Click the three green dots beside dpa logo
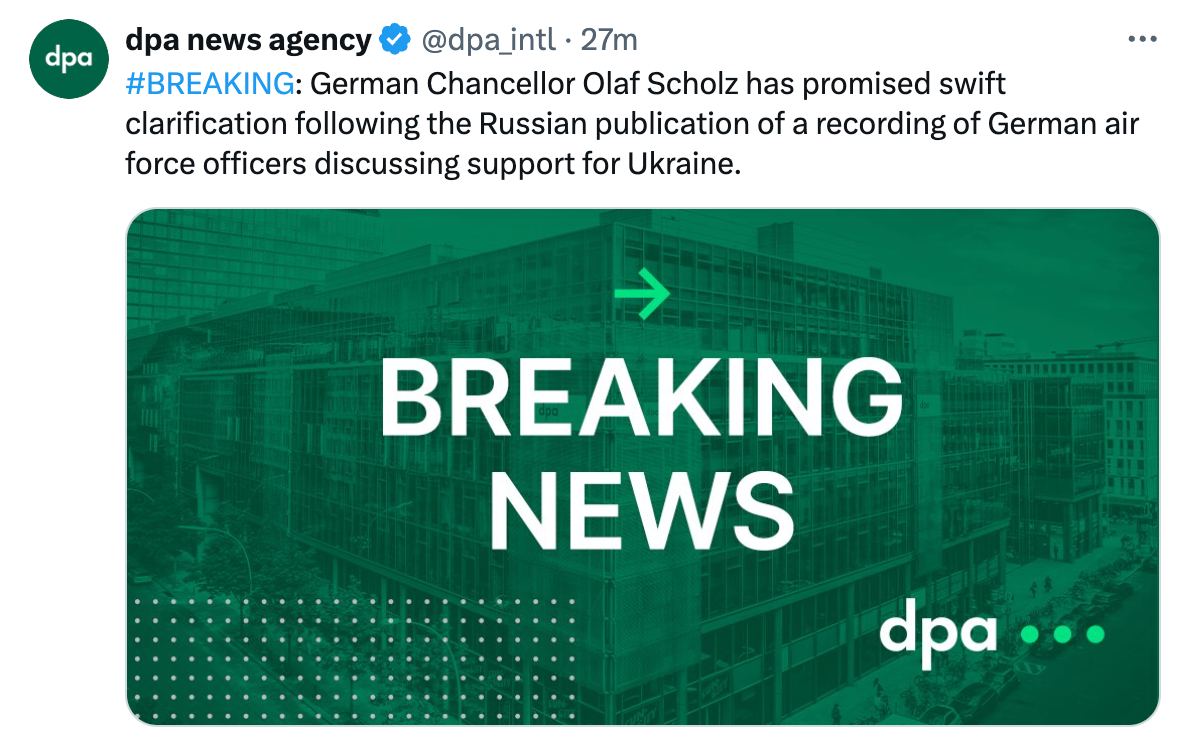 point(1060,634)
